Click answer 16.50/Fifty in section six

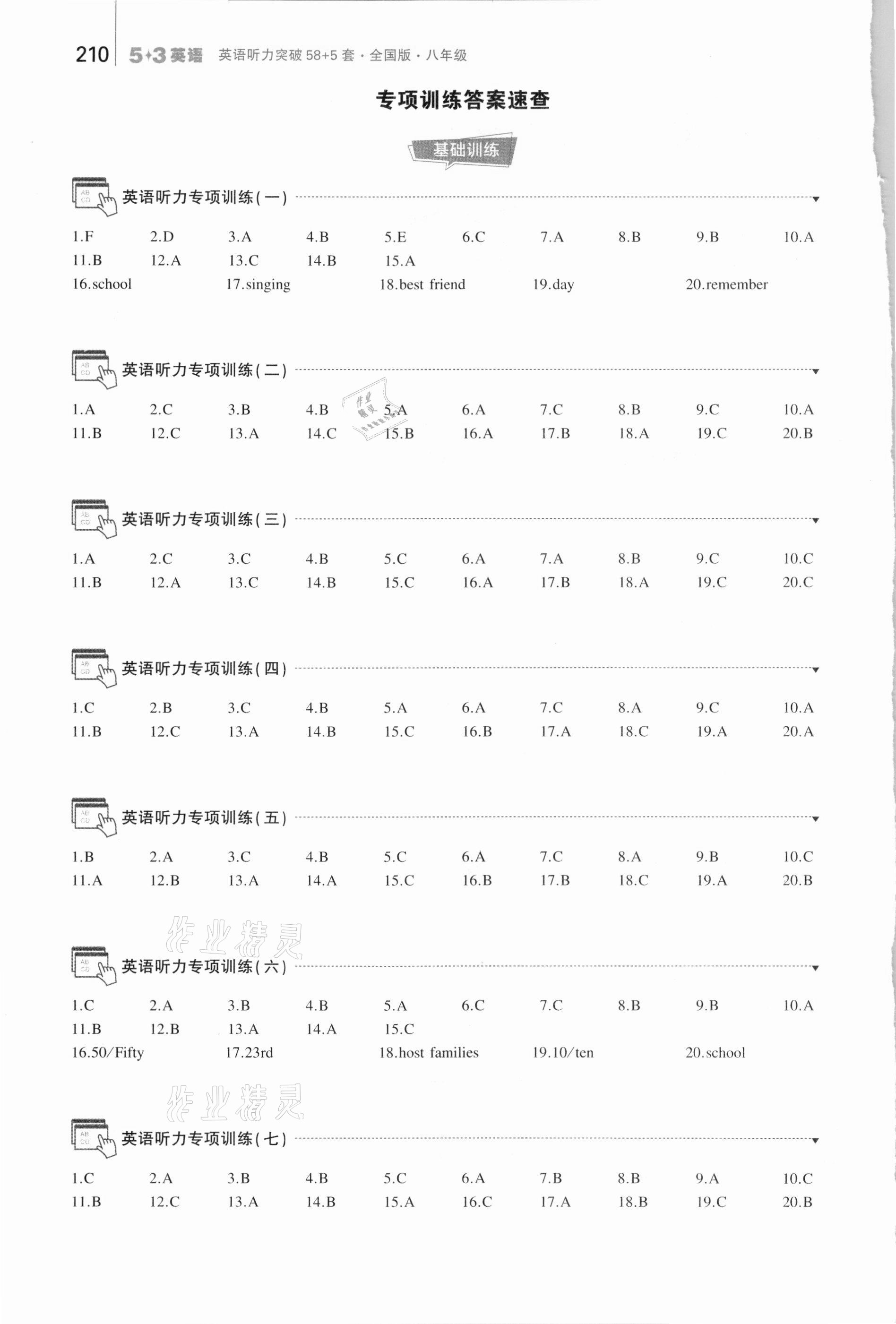coord(108,1053)
